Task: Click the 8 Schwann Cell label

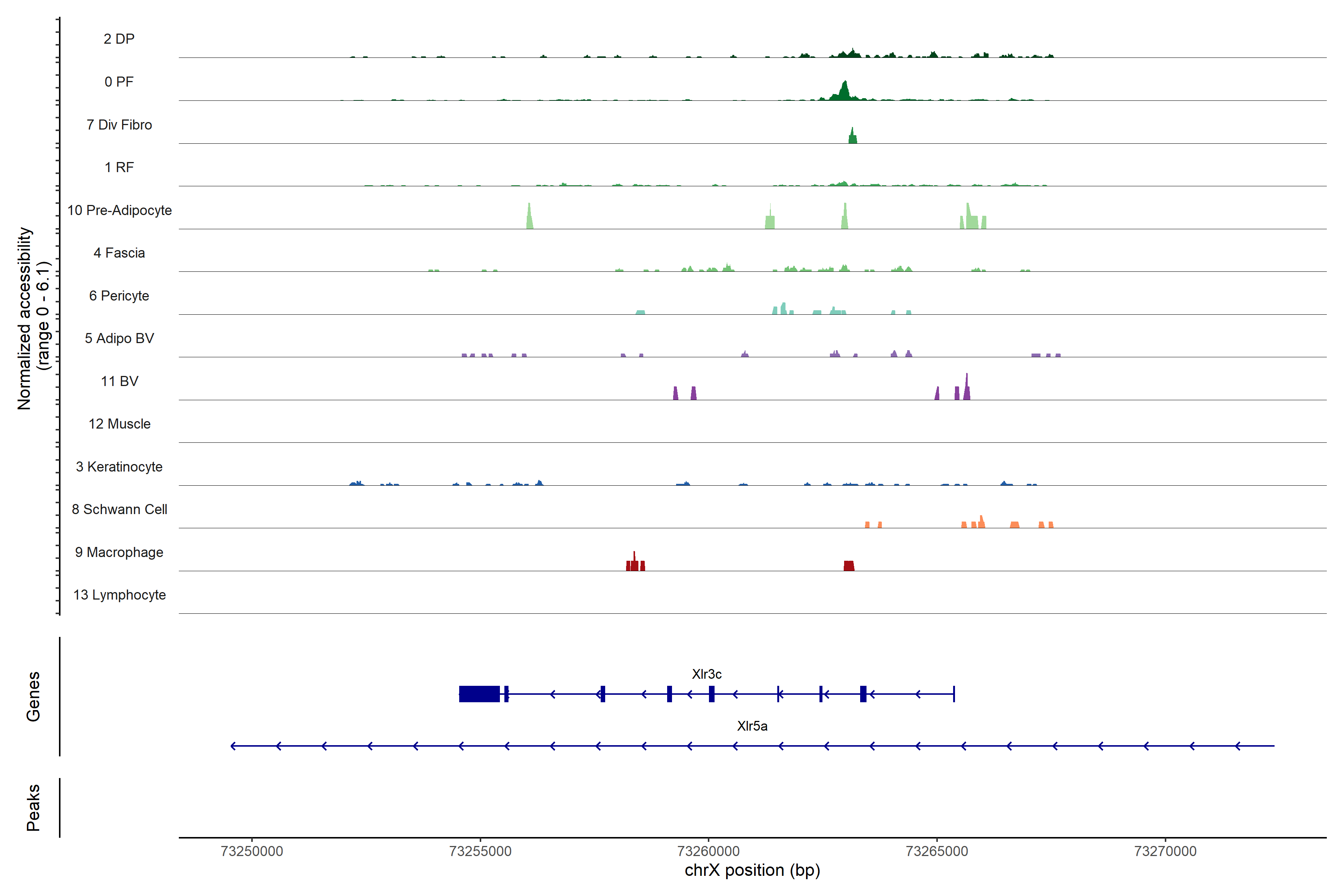Action: click(119, 509)
